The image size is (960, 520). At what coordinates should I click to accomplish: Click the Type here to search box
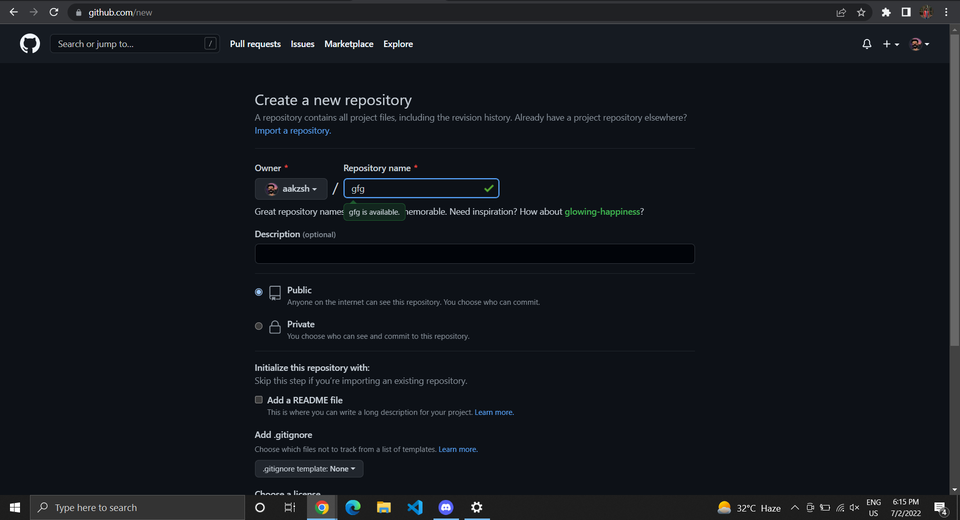pyautogui.click(x=137, y=507)
